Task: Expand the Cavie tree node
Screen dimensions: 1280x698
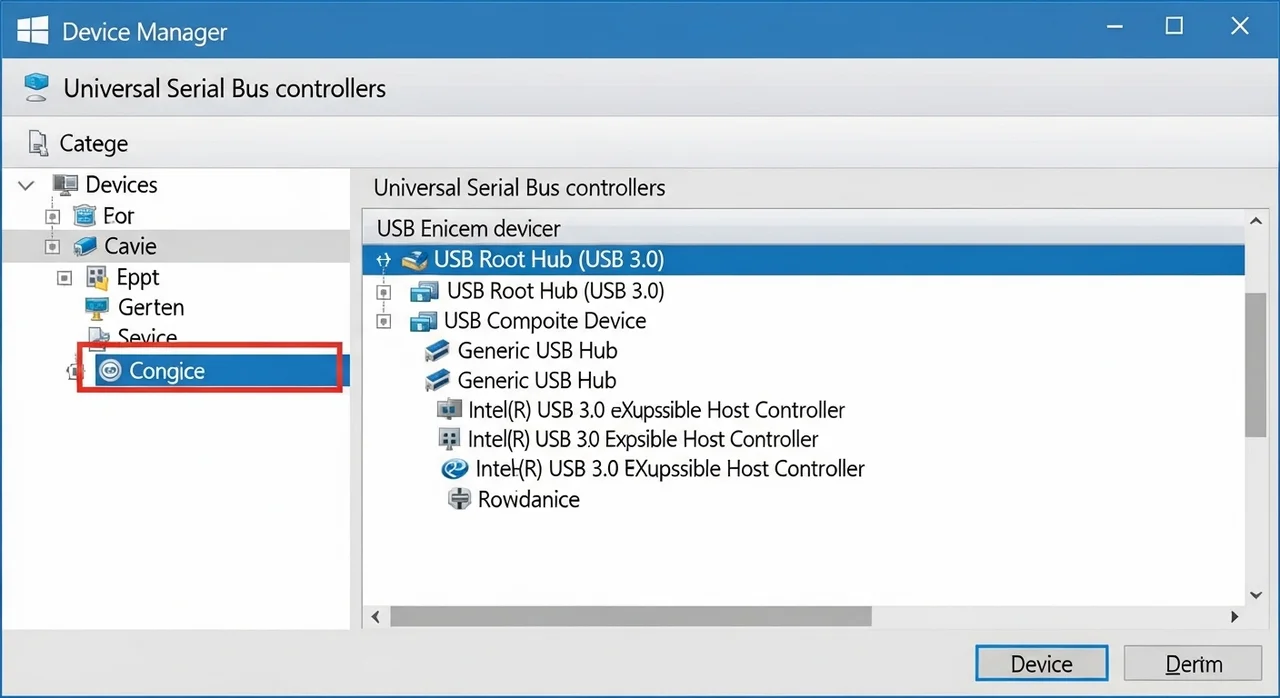Action: pyautogui.click(x=53, y=246)
